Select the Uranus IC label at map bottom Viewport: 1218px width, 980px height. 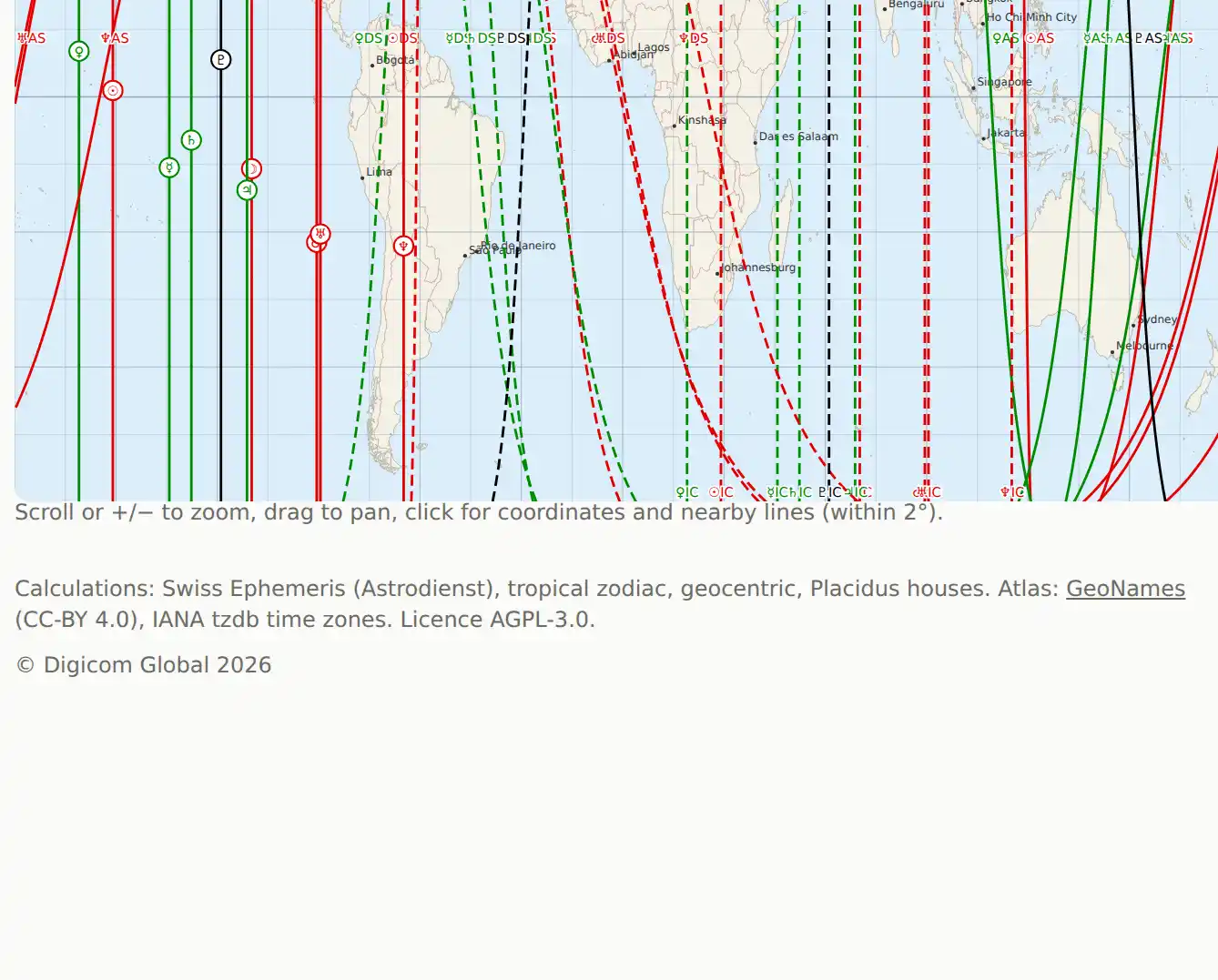point(927,492)
